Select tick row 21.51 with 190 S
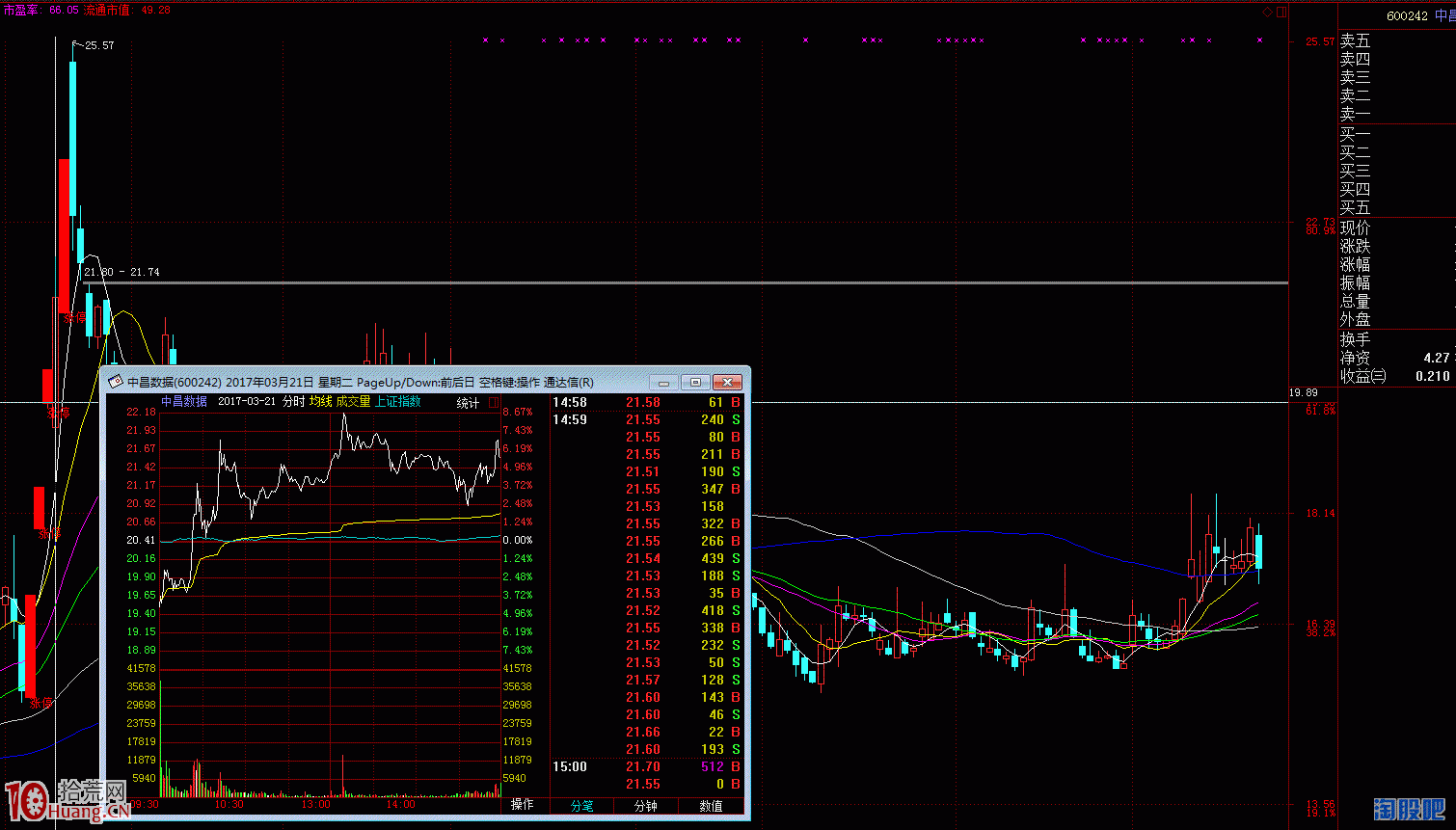Viewport: 1456px width, 830px height. [x=647, y=472]
